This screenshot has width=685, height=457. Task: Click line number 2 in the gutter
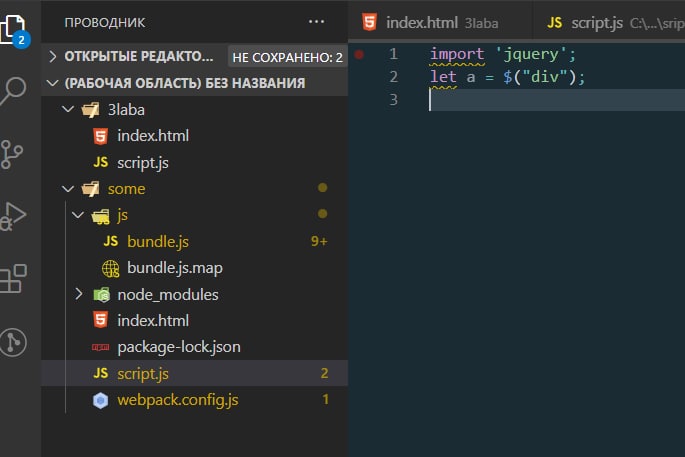393,77
